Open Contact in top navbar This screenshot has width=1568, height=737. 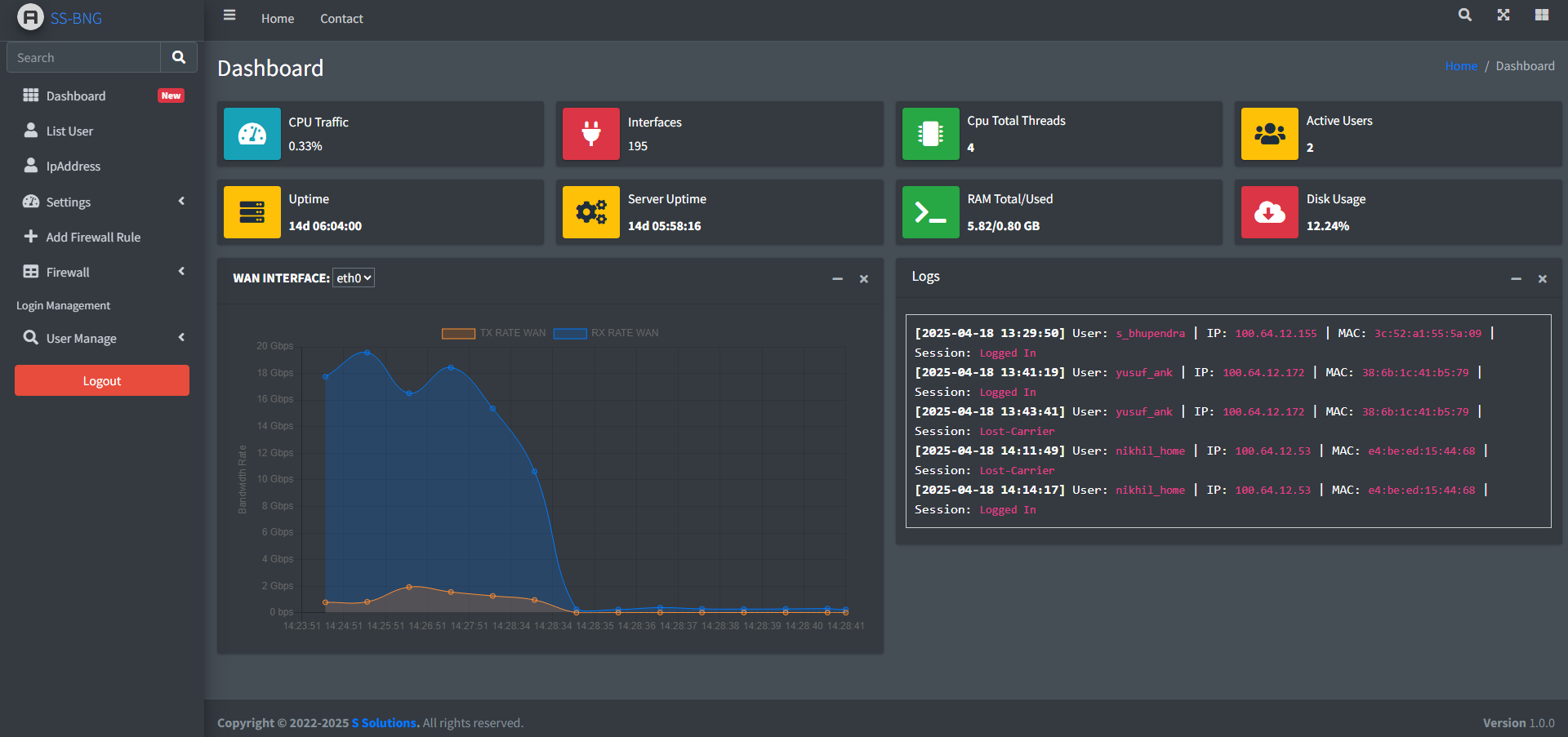(x=341, y=19)
